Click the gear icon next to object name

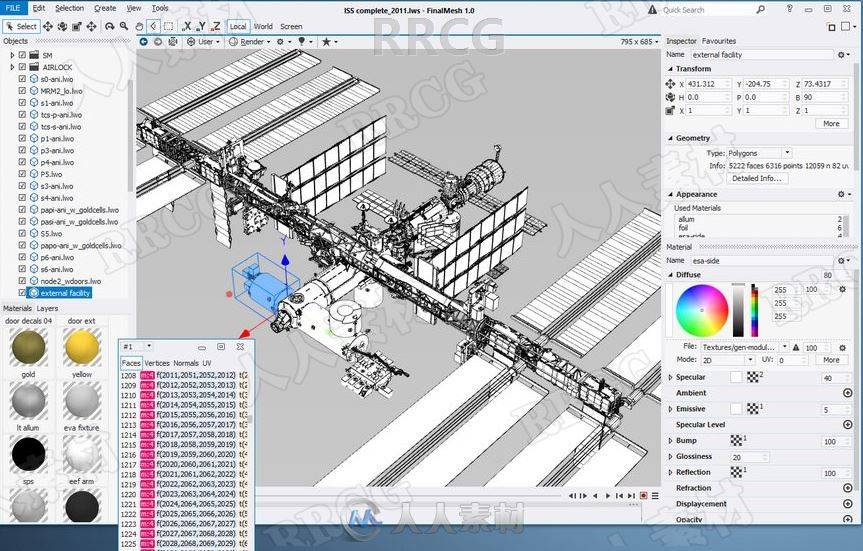coord(842,54)
